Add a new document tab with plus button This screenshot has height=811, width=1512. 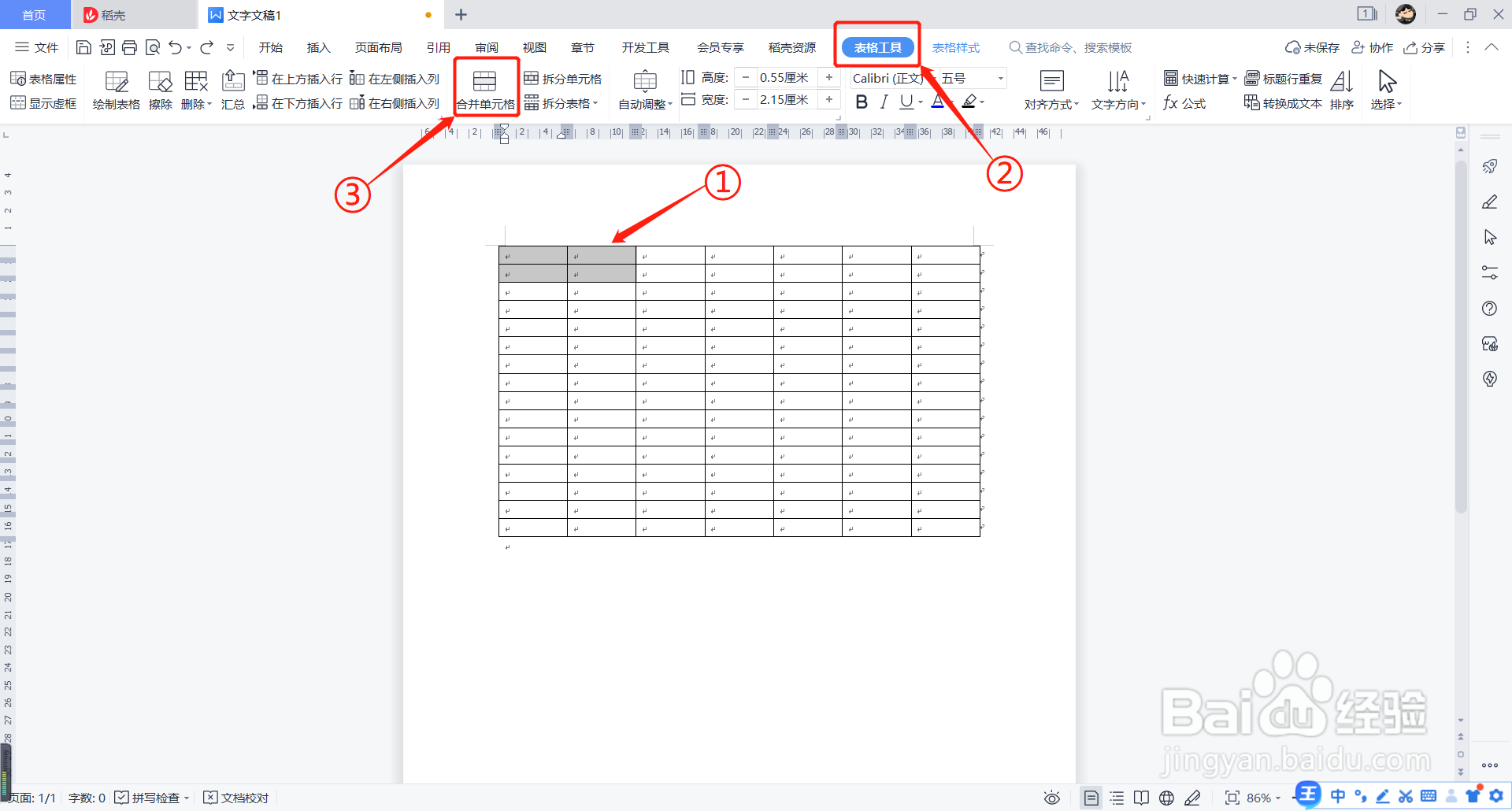click(461, 15)
